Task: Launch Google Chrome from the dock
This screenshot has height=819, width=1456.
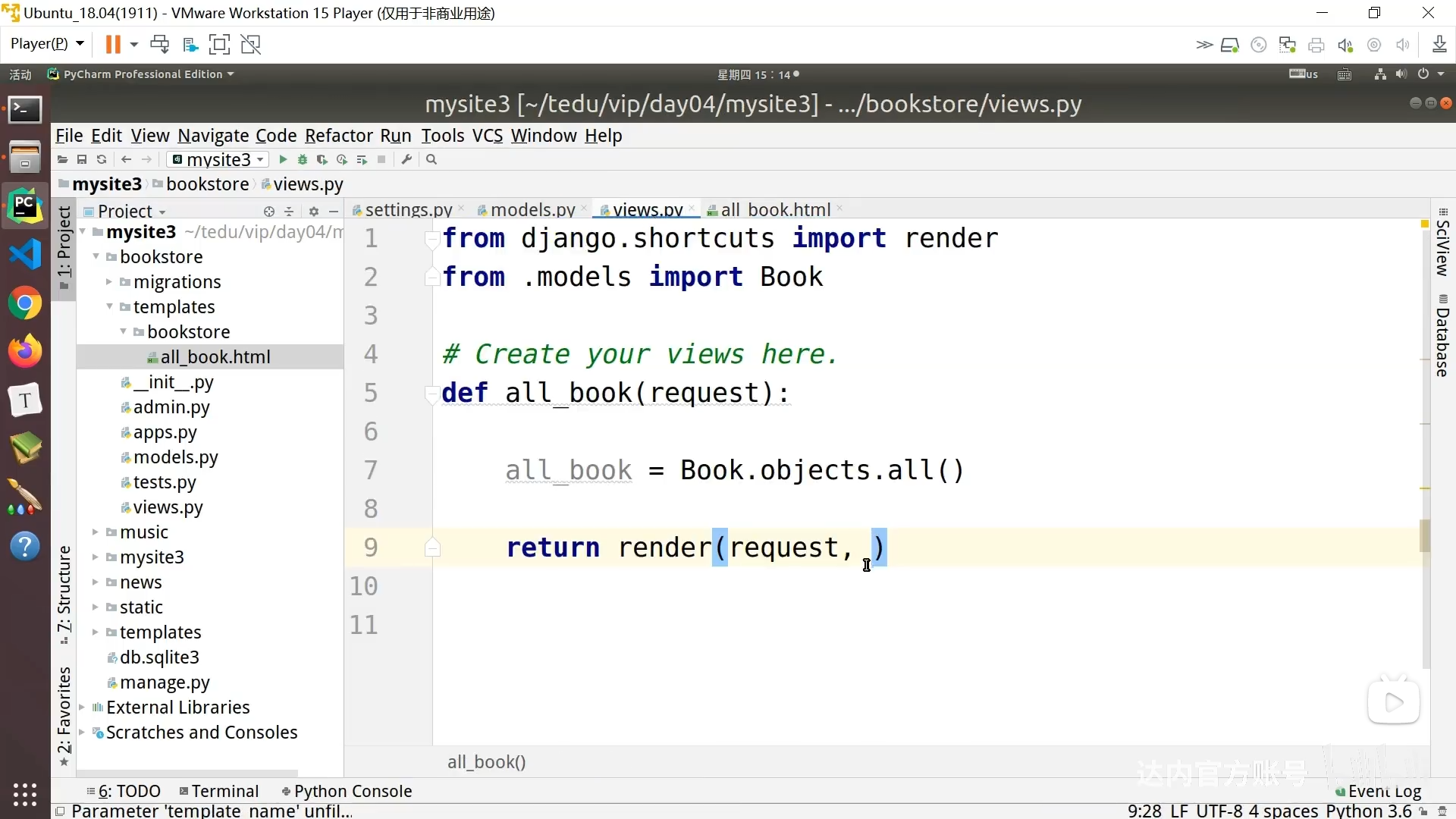Action: (x=25, y=304)
